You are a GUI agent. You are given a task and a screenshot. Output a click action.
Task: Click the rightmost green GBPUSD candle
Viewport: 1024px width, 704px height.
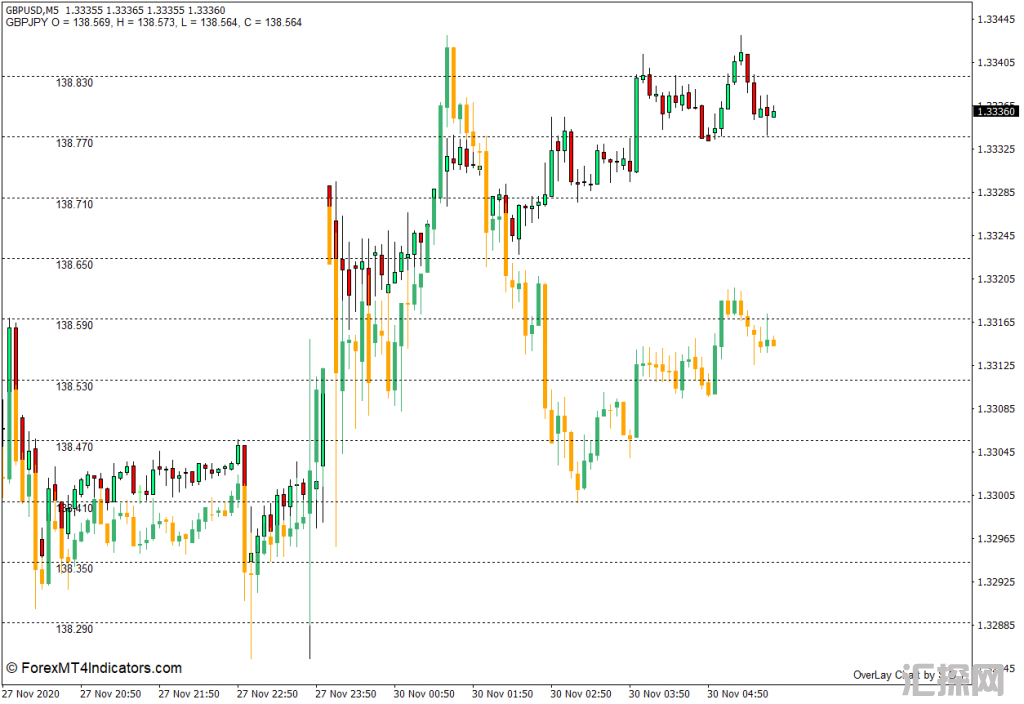[x=773, y=114]
